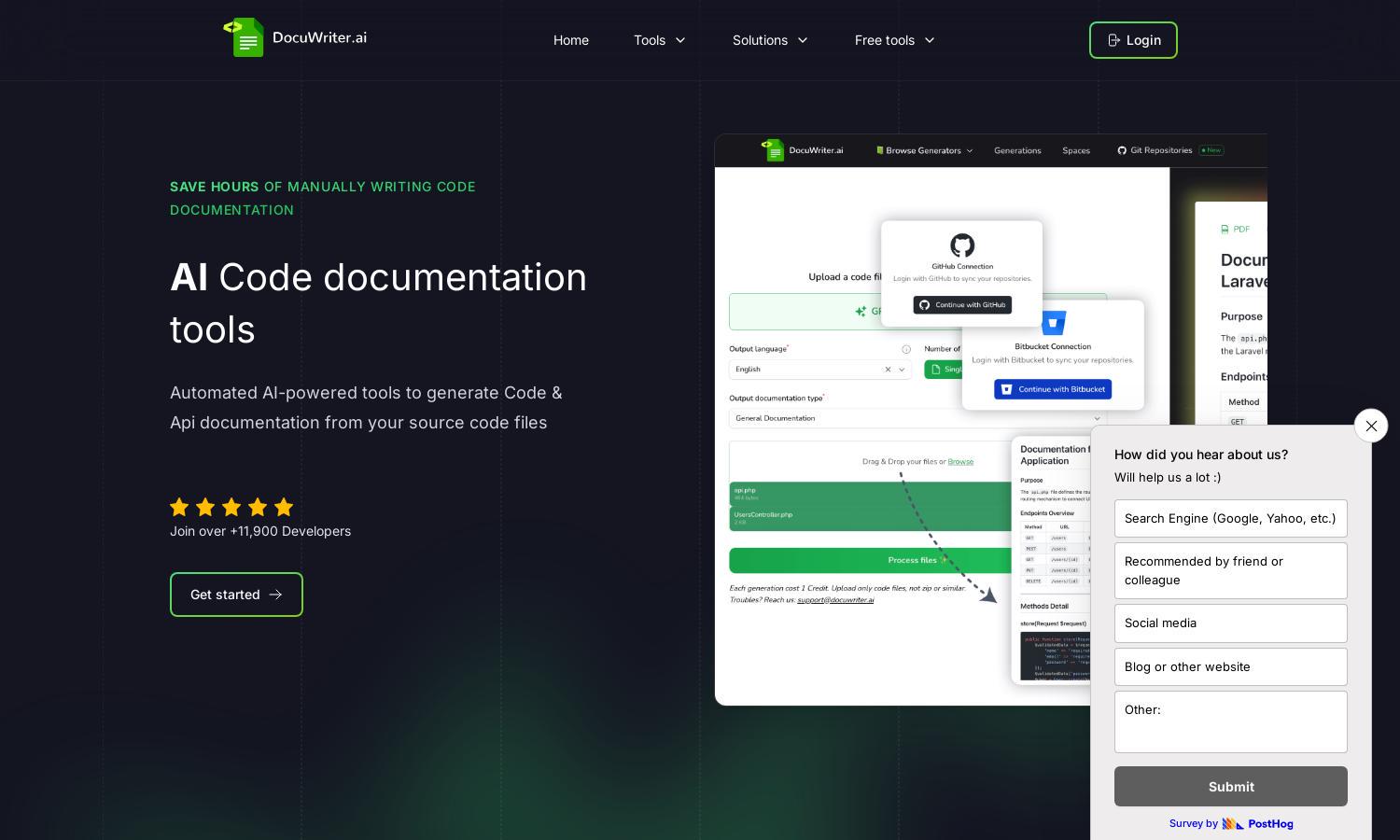
Task: Select Recommended by friend or colleague option
Action: [x=1231, y=570]
